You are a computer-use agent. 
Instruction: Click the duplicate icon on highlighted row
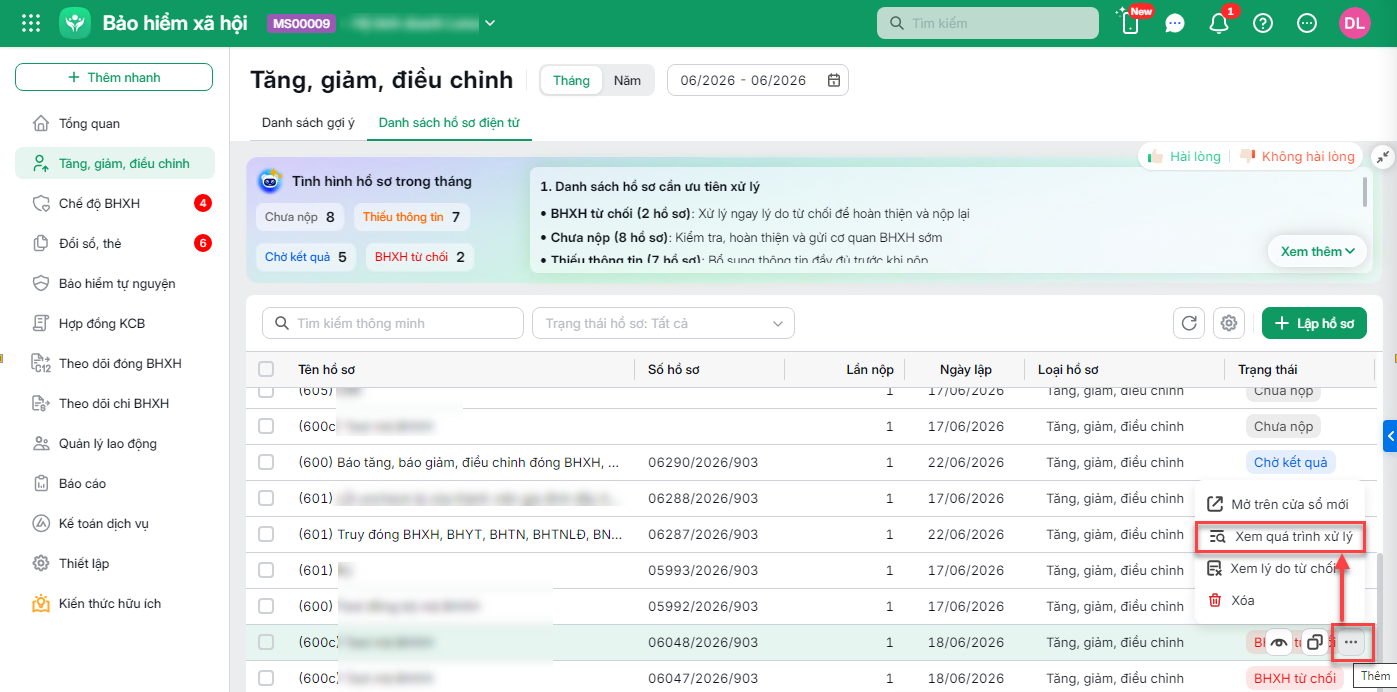pos(1315,642)
